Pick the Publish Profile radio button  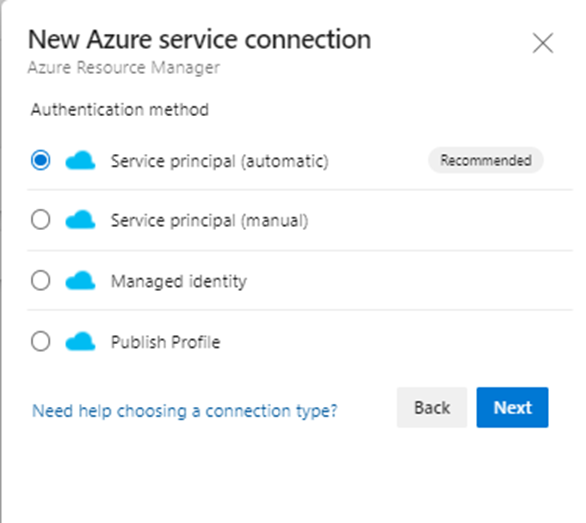[40, 341]
